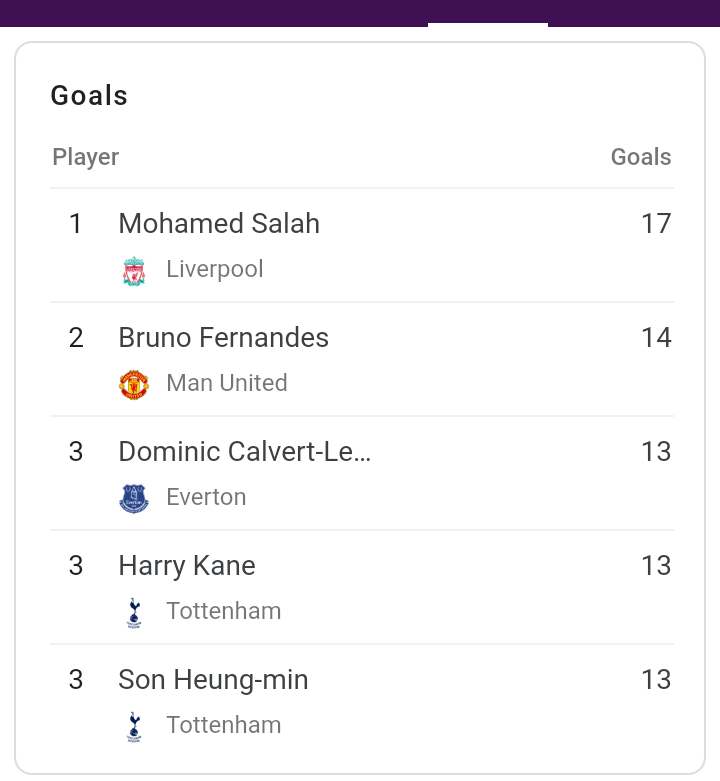Click the Goals card title
Viewport: 720px width, 781px height.
coord(90,96)
